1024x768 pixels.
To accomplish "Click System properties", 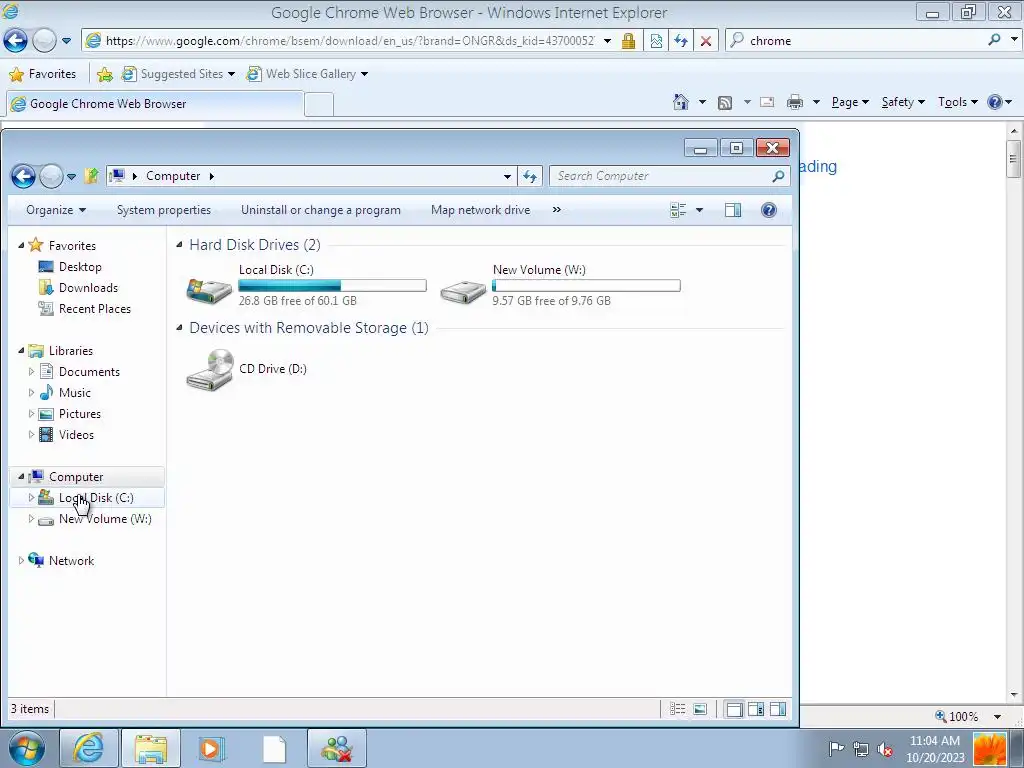I will pos(164,210).
